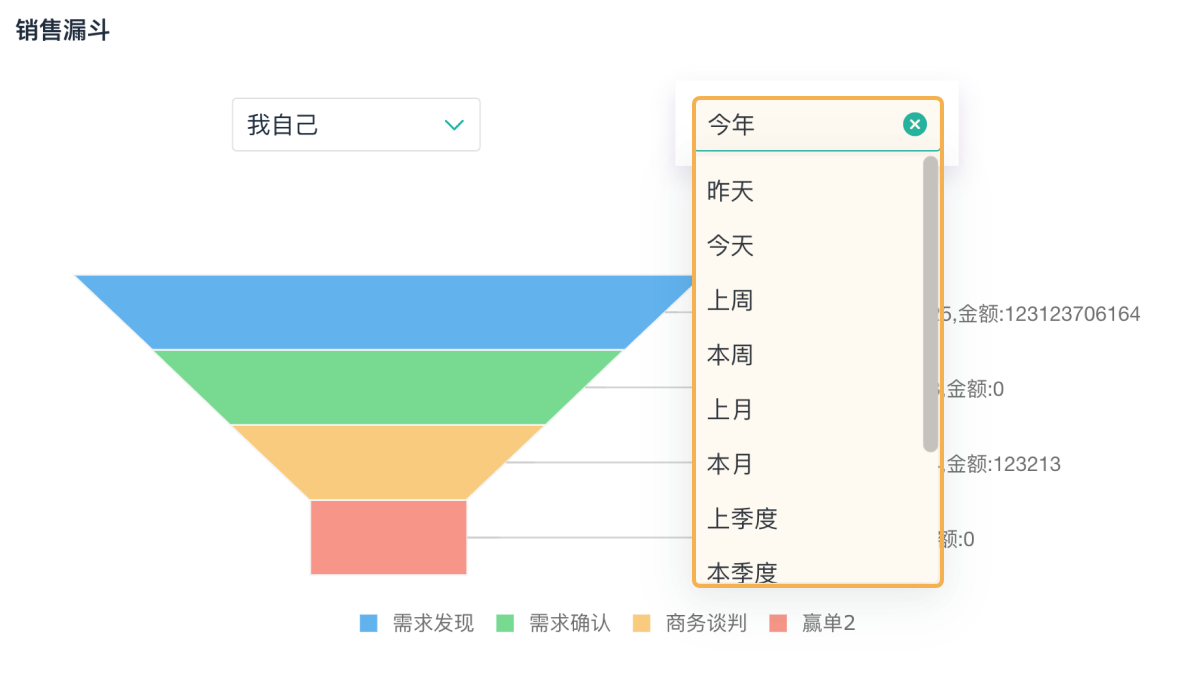This screenshot has width=1200, height=675.
Task: Click the orange funnel segment
Action: [x=388, y=461]
